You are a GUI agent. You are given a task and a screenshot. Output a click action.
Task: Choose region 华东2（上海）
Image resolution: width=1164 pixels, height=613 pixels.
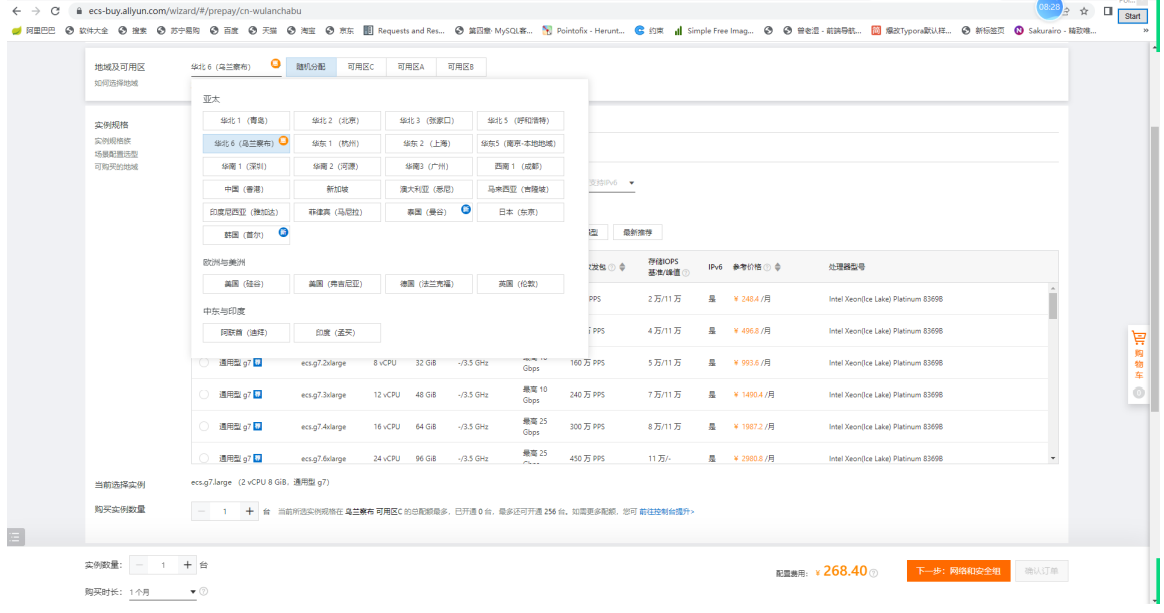click(x=428, y=143)
